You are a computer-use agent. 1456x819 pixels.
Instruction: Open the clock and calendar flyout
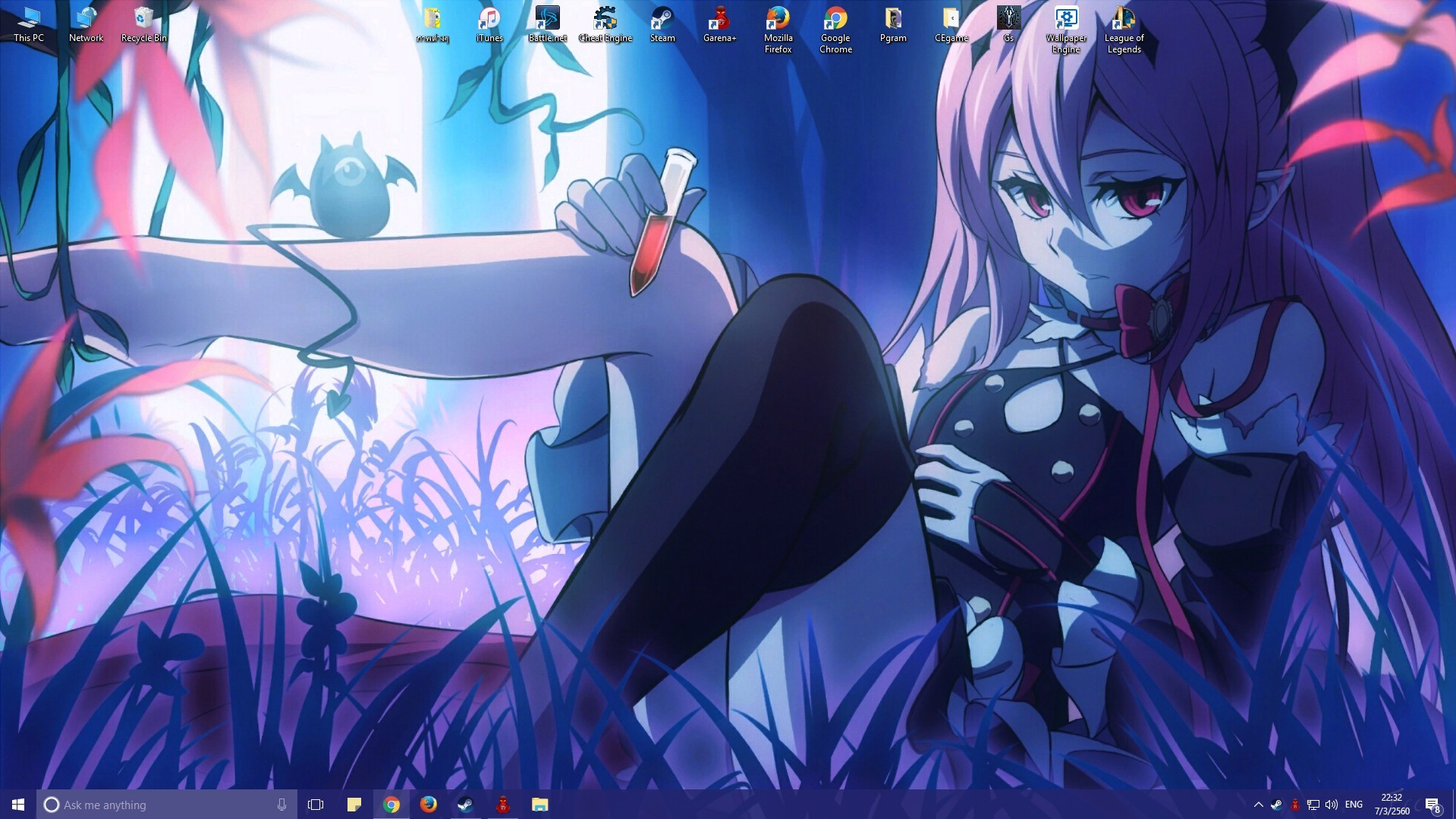(1392, 805)
